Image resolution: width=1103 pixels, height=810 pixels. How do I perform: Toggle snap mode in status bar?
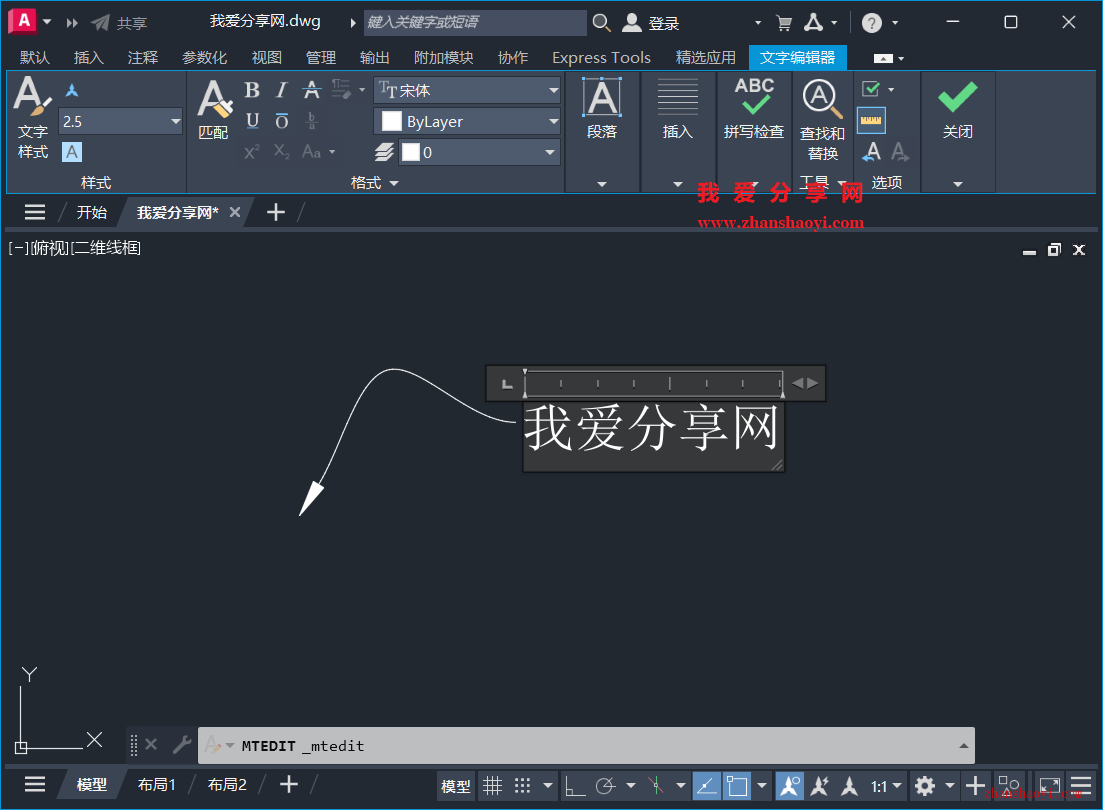click(x=522, y=785)
